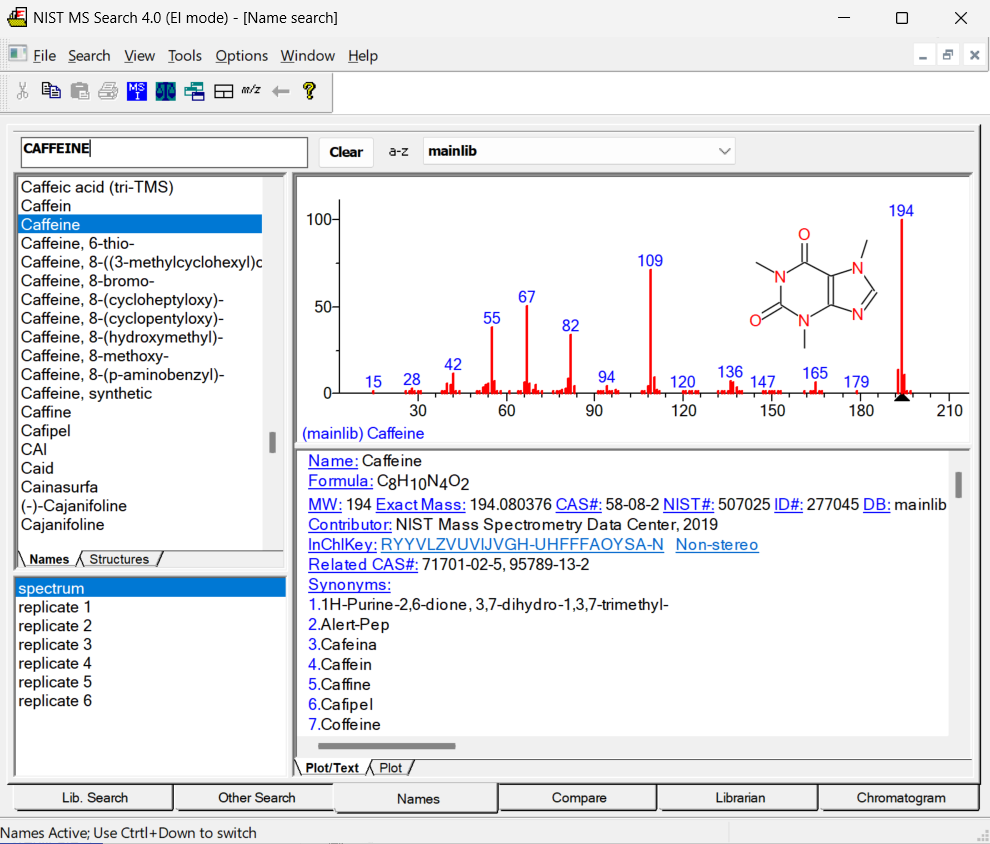Click the green windows layout toolbar icon
The image size is (990, 844).
pos(194,92)
